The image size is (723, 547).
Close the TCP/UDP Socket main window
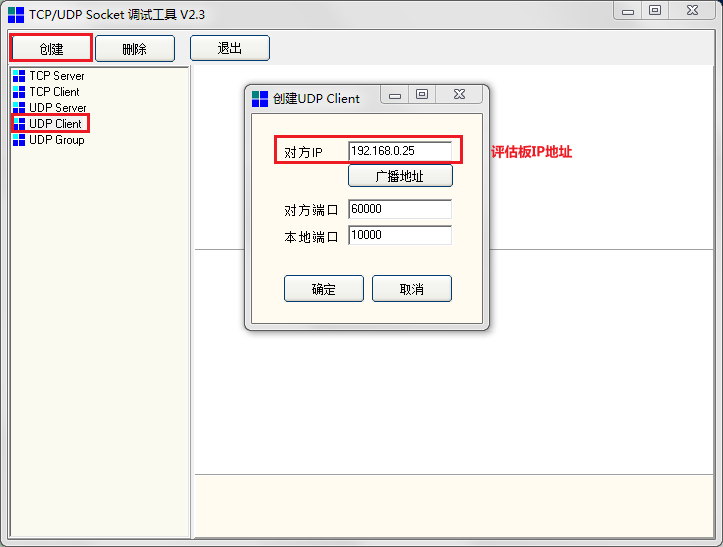(x=692, y=10)
